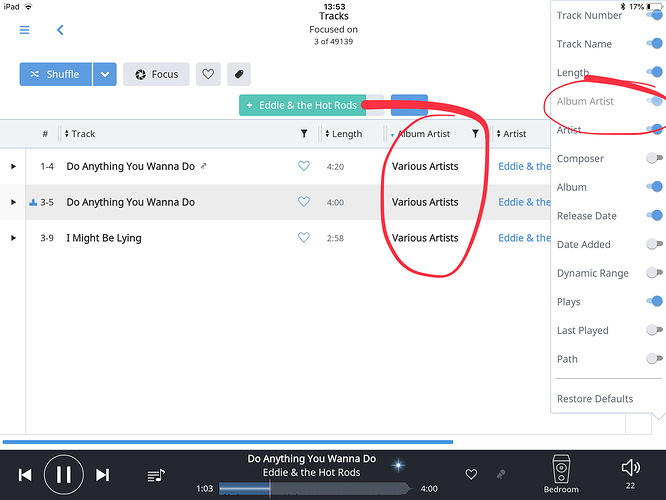Viewport: 666px width, 500px height.
Task: Toggle the Track Name column switch
Action: pos(655,43)
